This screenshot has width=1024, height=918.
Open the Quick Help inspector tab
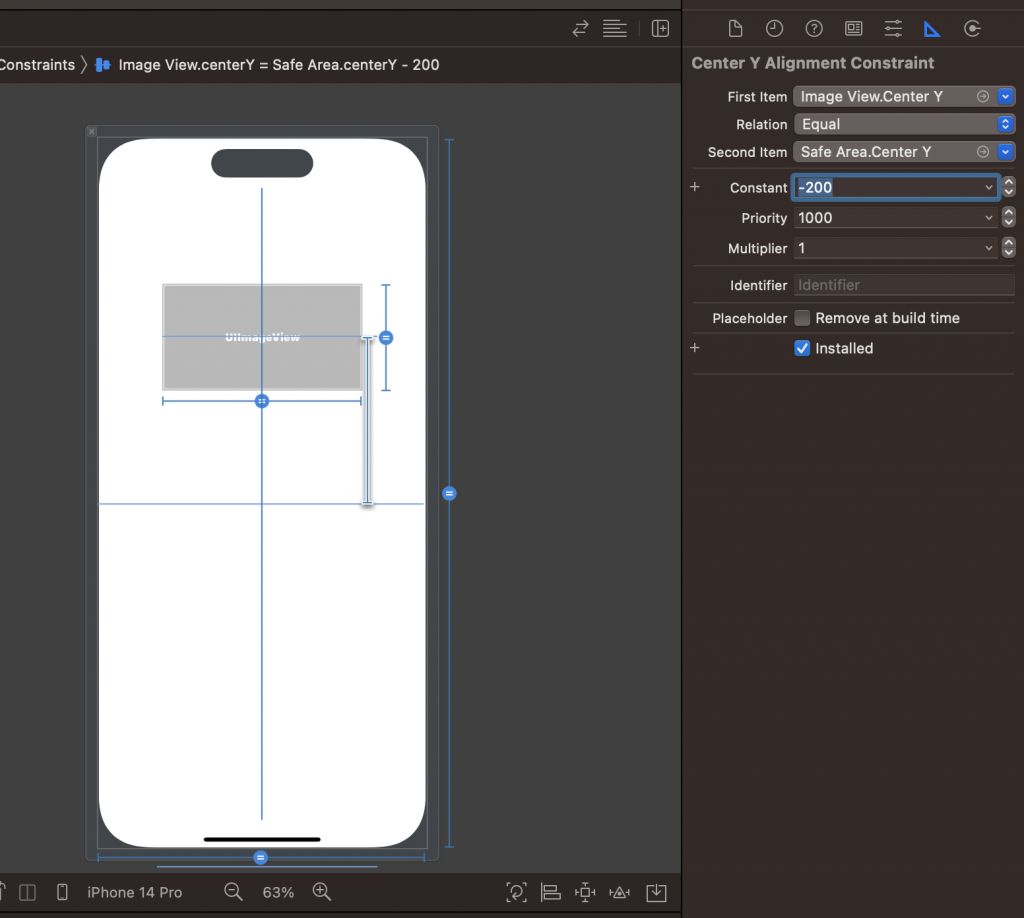coord(814,28)
